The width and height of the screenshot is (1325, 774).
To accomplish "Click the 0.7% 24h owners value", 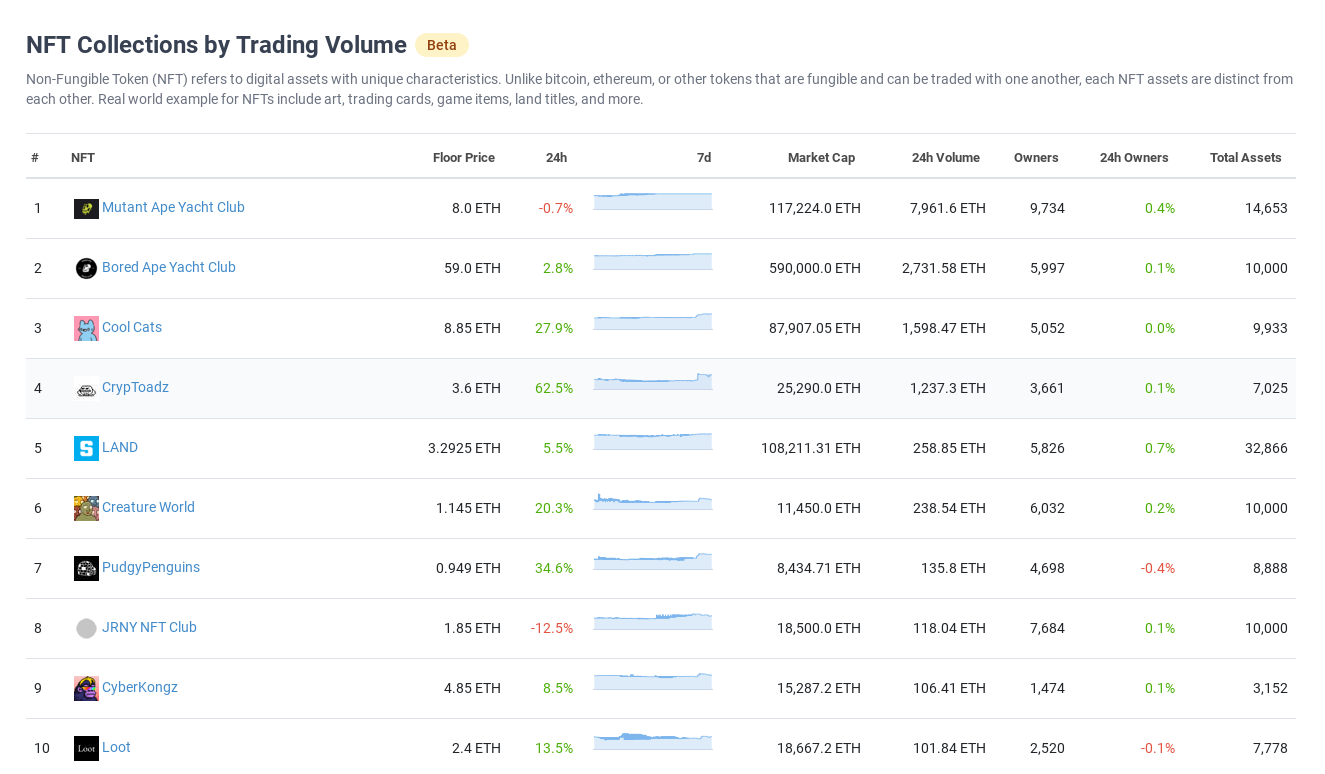I will [x=1160, y=448].
